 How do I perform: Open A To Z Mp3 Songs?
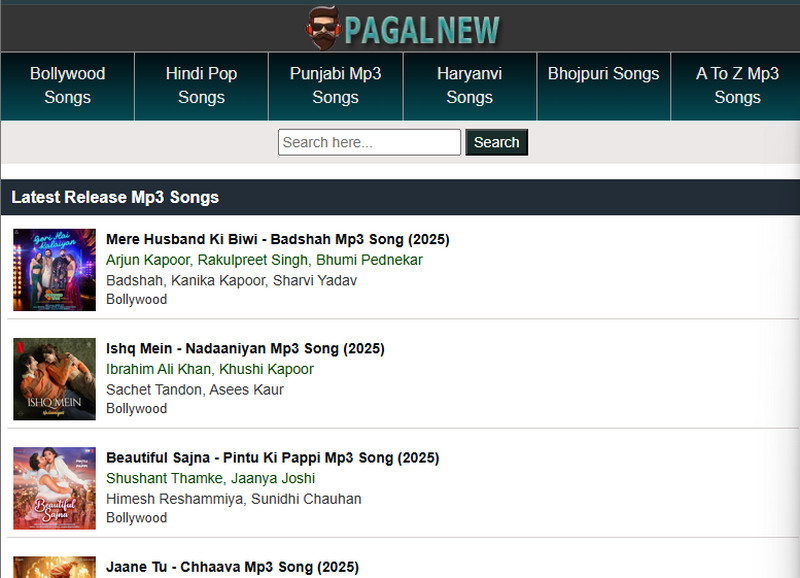(x=737, y=86)
